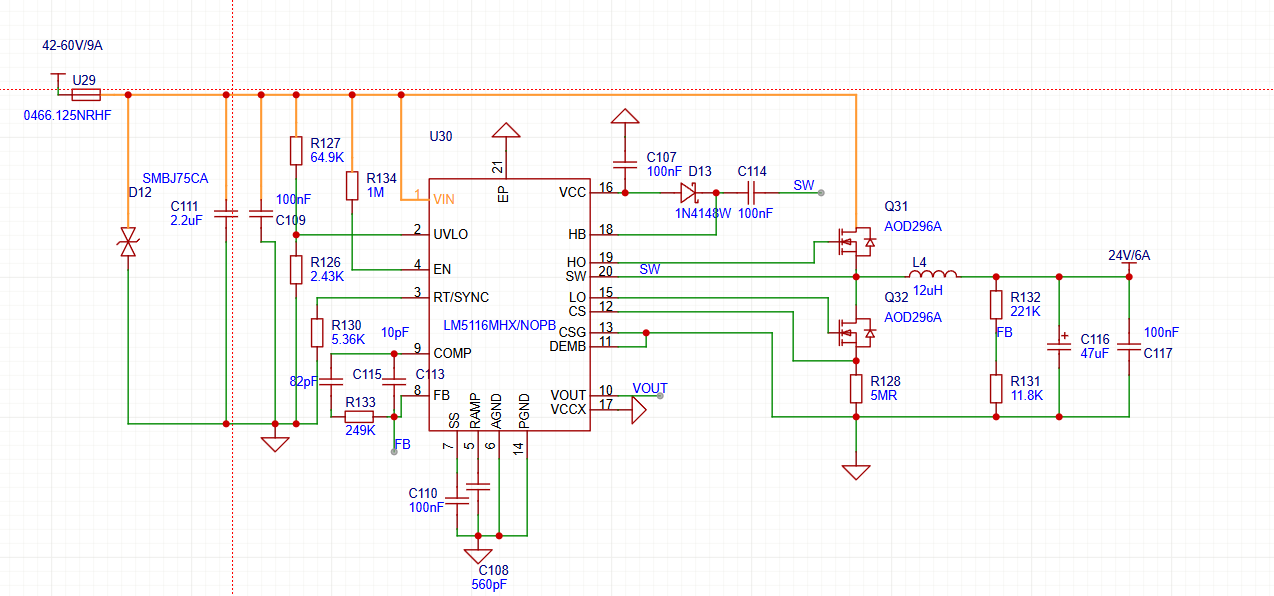Select the C116 polarized capacitor symbol

pyautogui.click(x=1059, y=347)
